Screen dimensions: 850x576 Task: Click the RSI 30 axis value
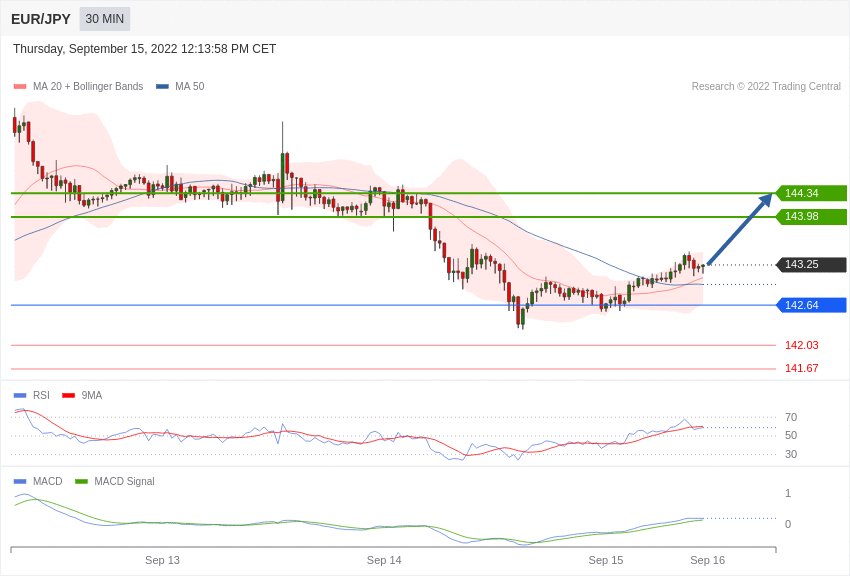point(791,454)
